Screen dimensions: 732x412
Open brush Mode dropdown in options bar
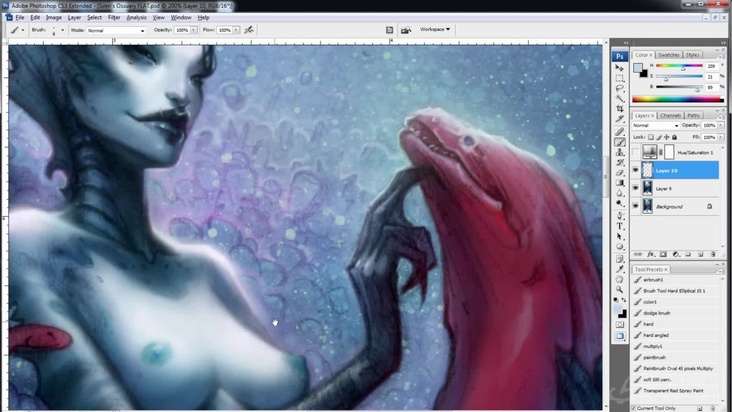pyautogui.click(x=116, y=30)
